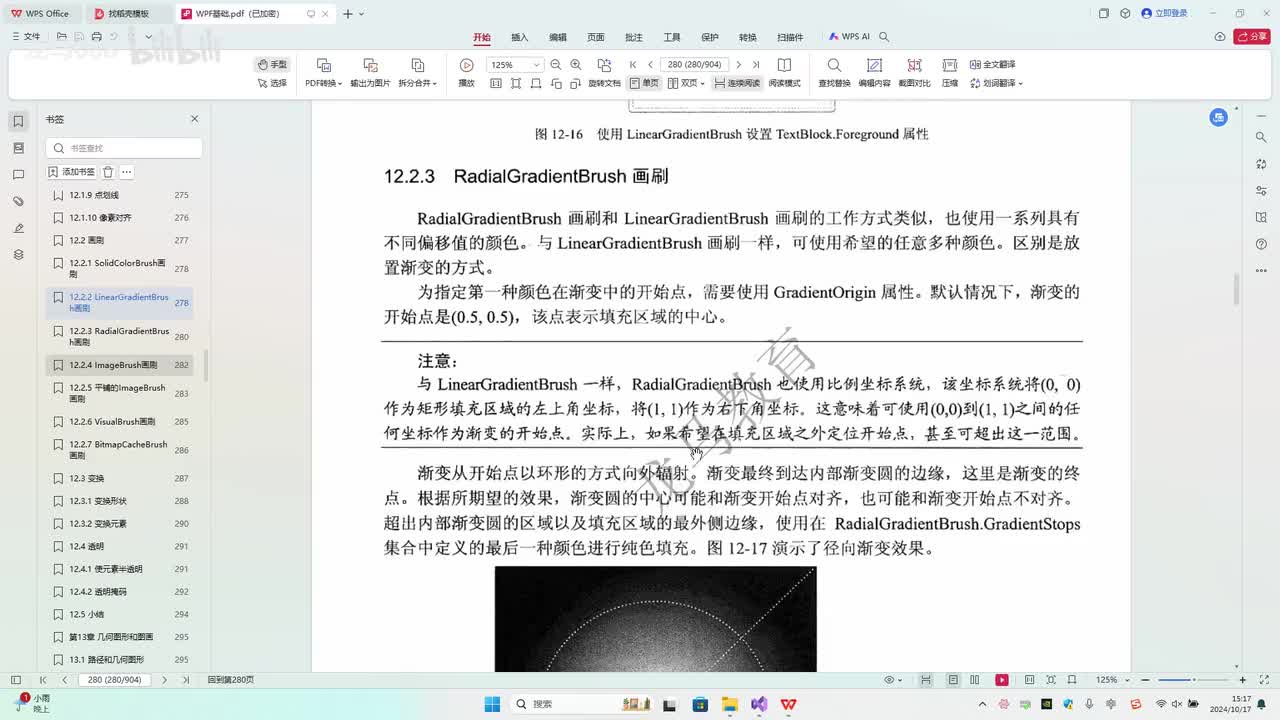The image size is (1280, 720).
Task: Open bookmark 12.2.4 ImageBrush画刷
Action: tap(119, 365)
